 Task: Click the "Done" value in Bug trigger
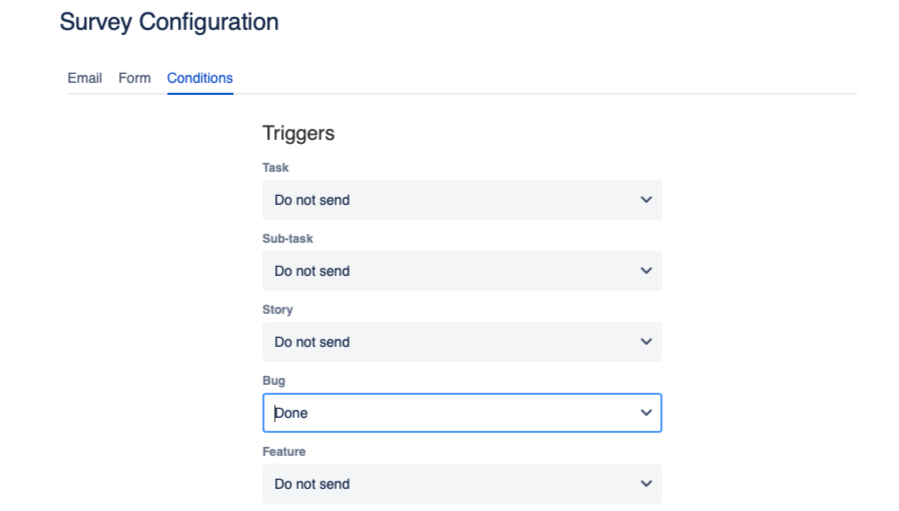292,413
